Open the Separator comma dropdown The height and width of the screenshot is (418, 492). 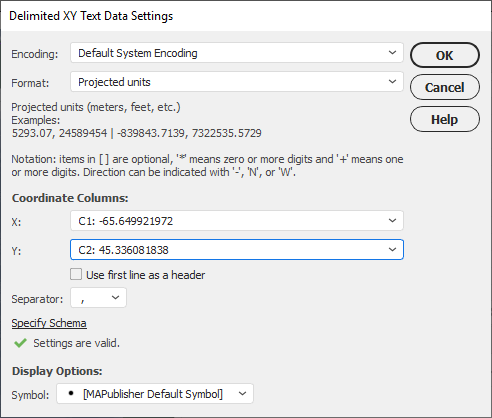(x=98, y=298)
